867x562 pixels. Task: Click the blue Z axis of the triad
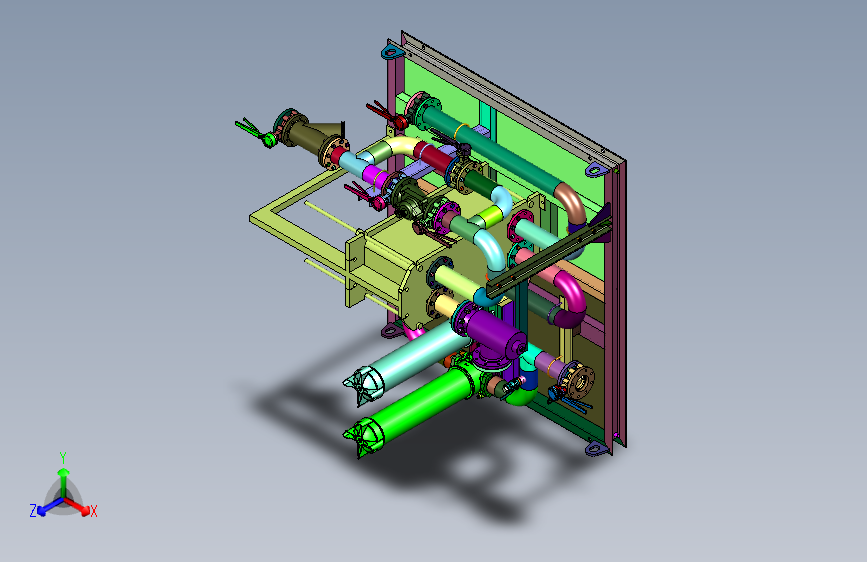49,506
